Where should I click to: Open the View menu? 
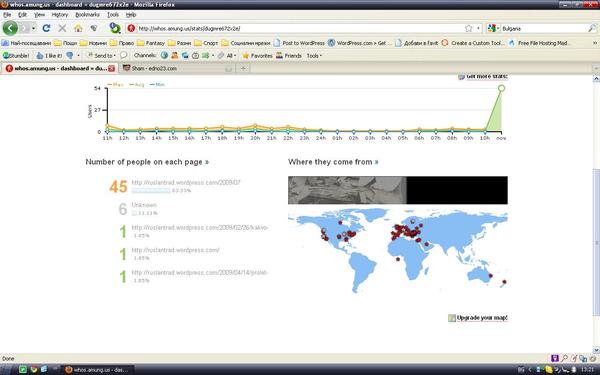click(39, 15)
